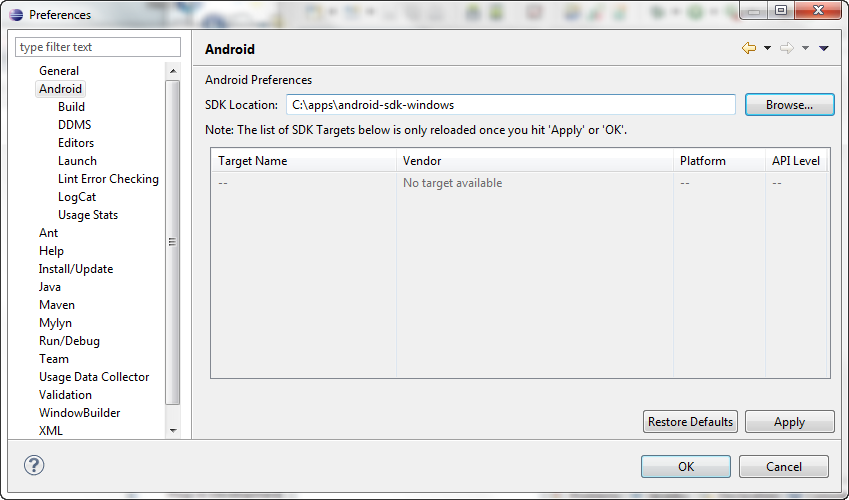Image resolution: width=849 pixels, height=500 pixels.
Task: Click the SDK Location text field
Action: [x=511, y=105]
